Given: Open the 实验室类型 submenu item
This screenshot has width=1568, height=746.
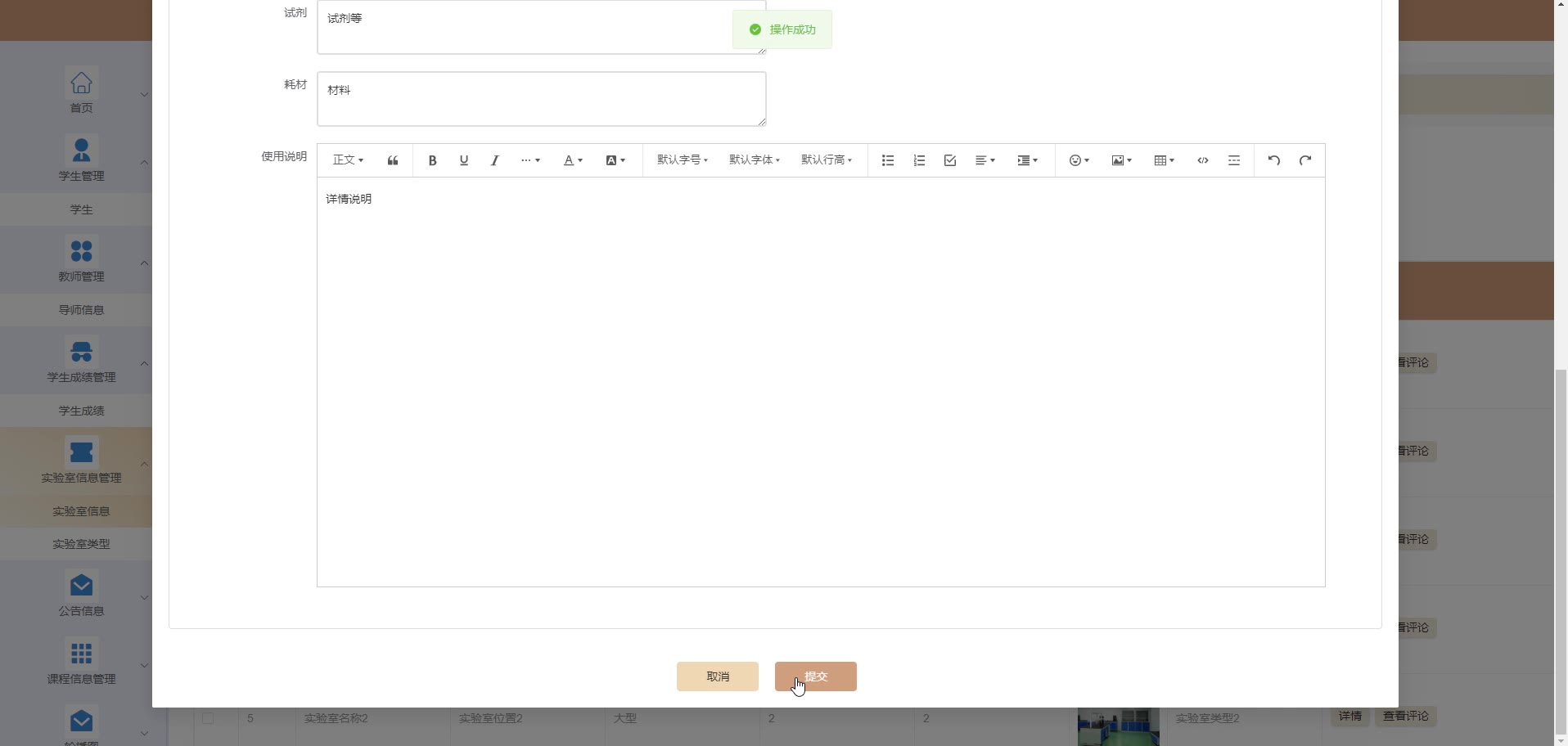Looking at the screenshot, I should coord(81,544).
